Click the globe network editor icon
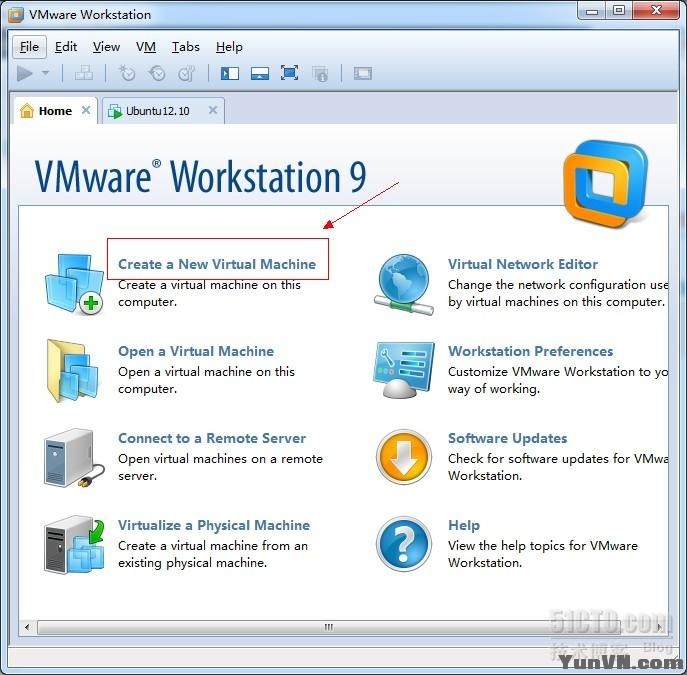 tap(404, 284)
